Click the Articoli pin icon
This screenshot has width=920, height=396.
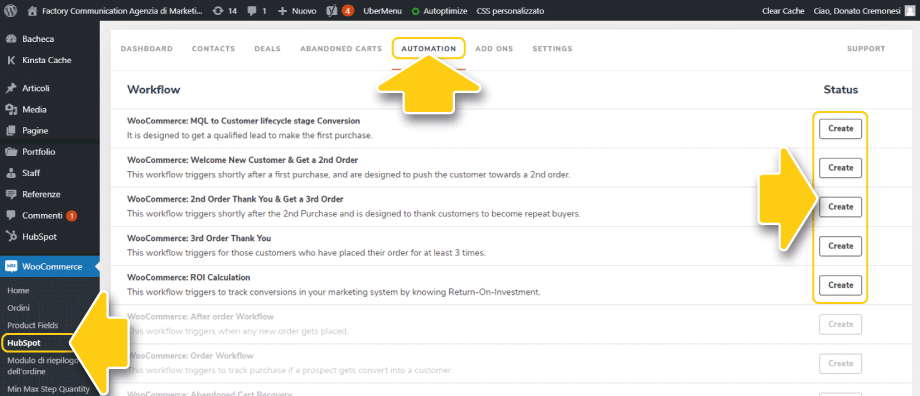click(11, 88)
